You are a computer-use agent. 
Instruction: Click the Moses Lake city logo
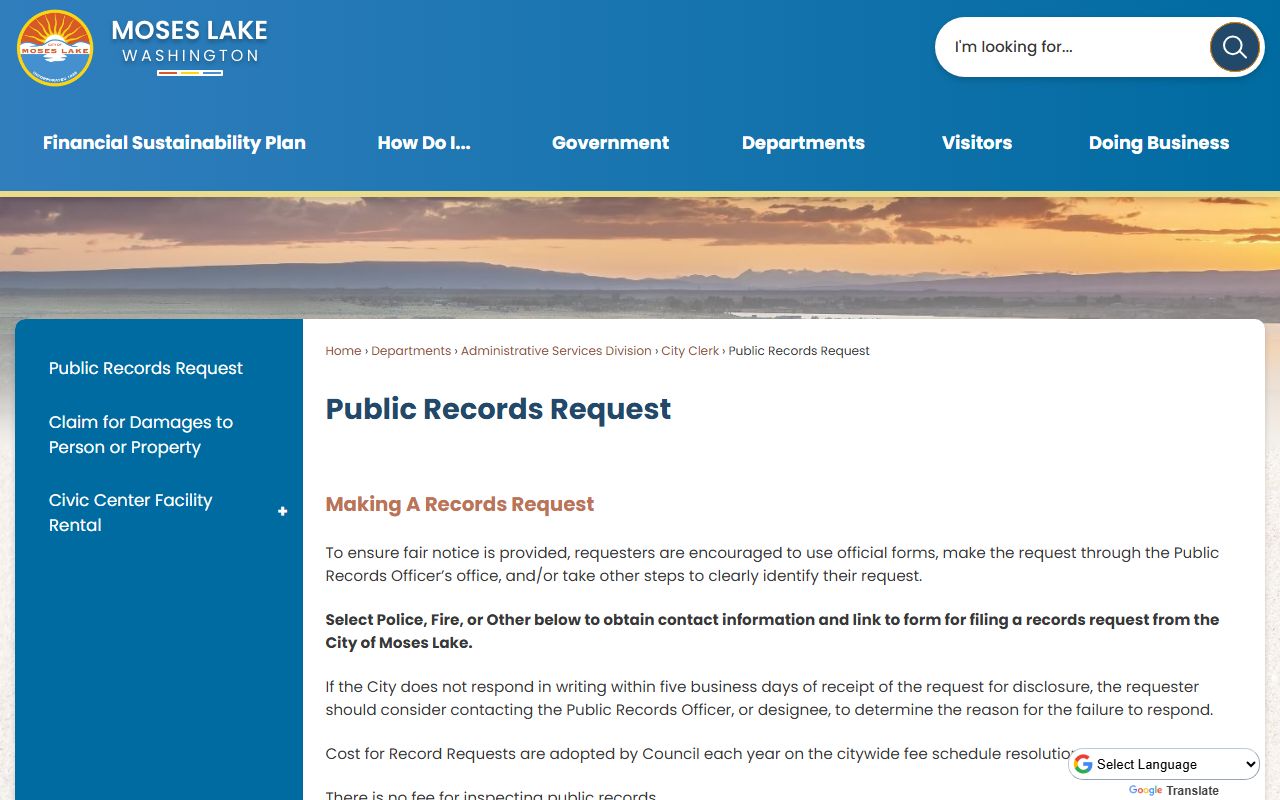point(55,48)
